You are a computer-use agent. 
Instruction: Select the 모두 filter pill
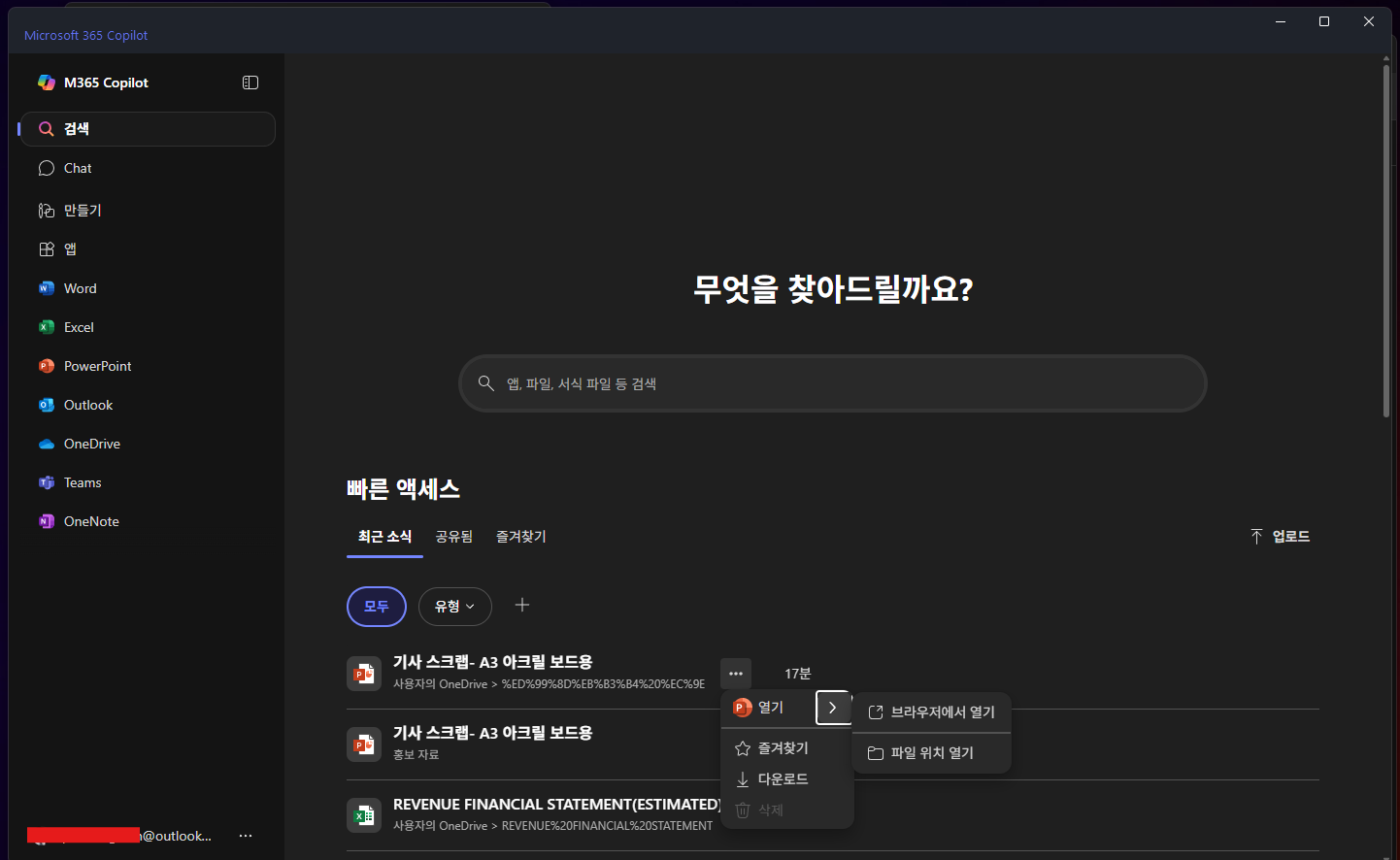(377, 607)
